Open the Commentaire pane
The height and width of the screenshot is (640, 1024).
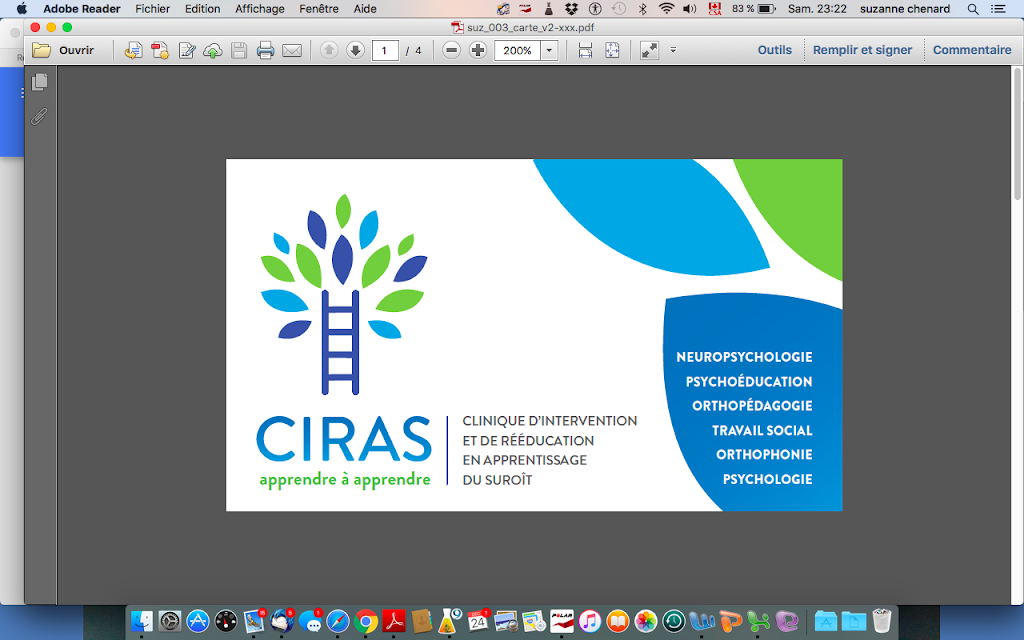click(972, 50)
